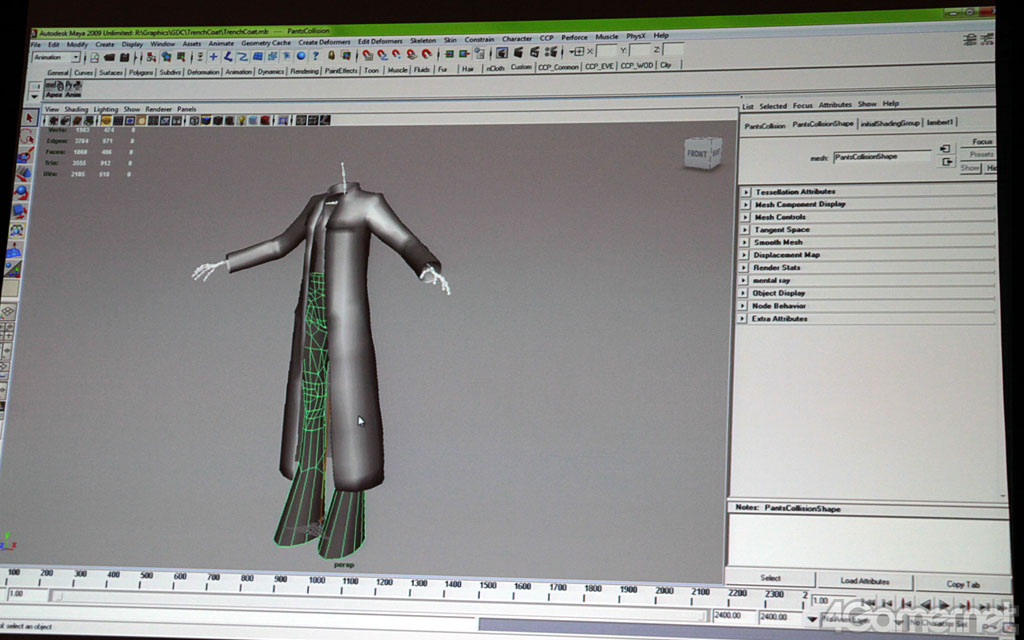This screenshot has width=1024, height=640.
Task: Click the go to input connection icon
Action: click(x=945, y=149)
